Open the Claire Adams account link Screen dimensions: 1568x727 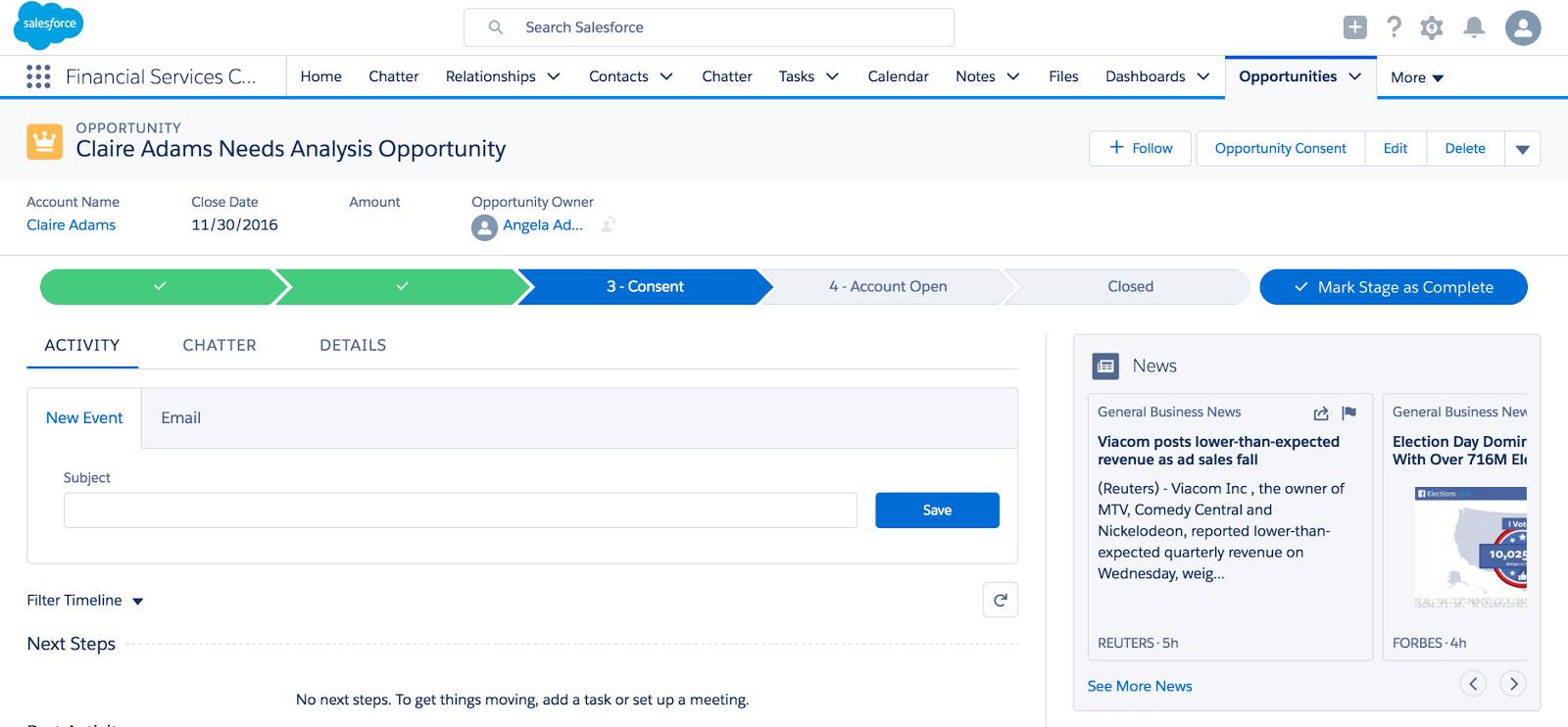pos(72,225)
